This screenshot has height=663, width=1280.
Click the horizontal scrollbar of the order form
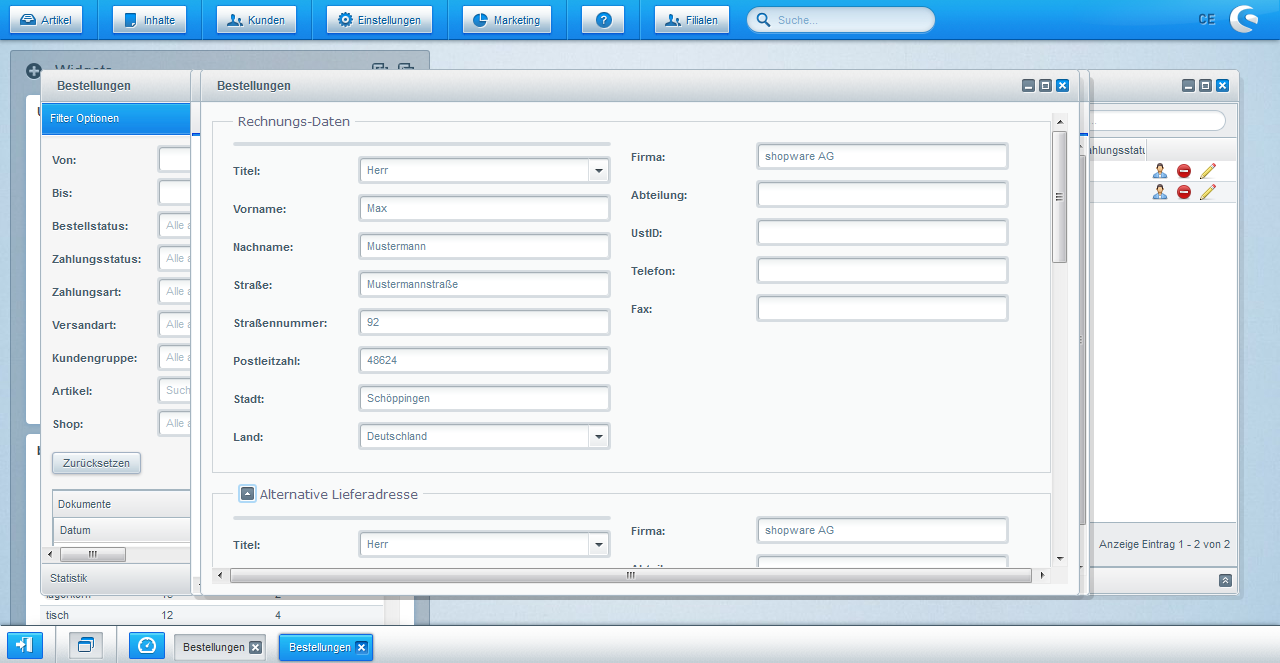click(631, 576)
